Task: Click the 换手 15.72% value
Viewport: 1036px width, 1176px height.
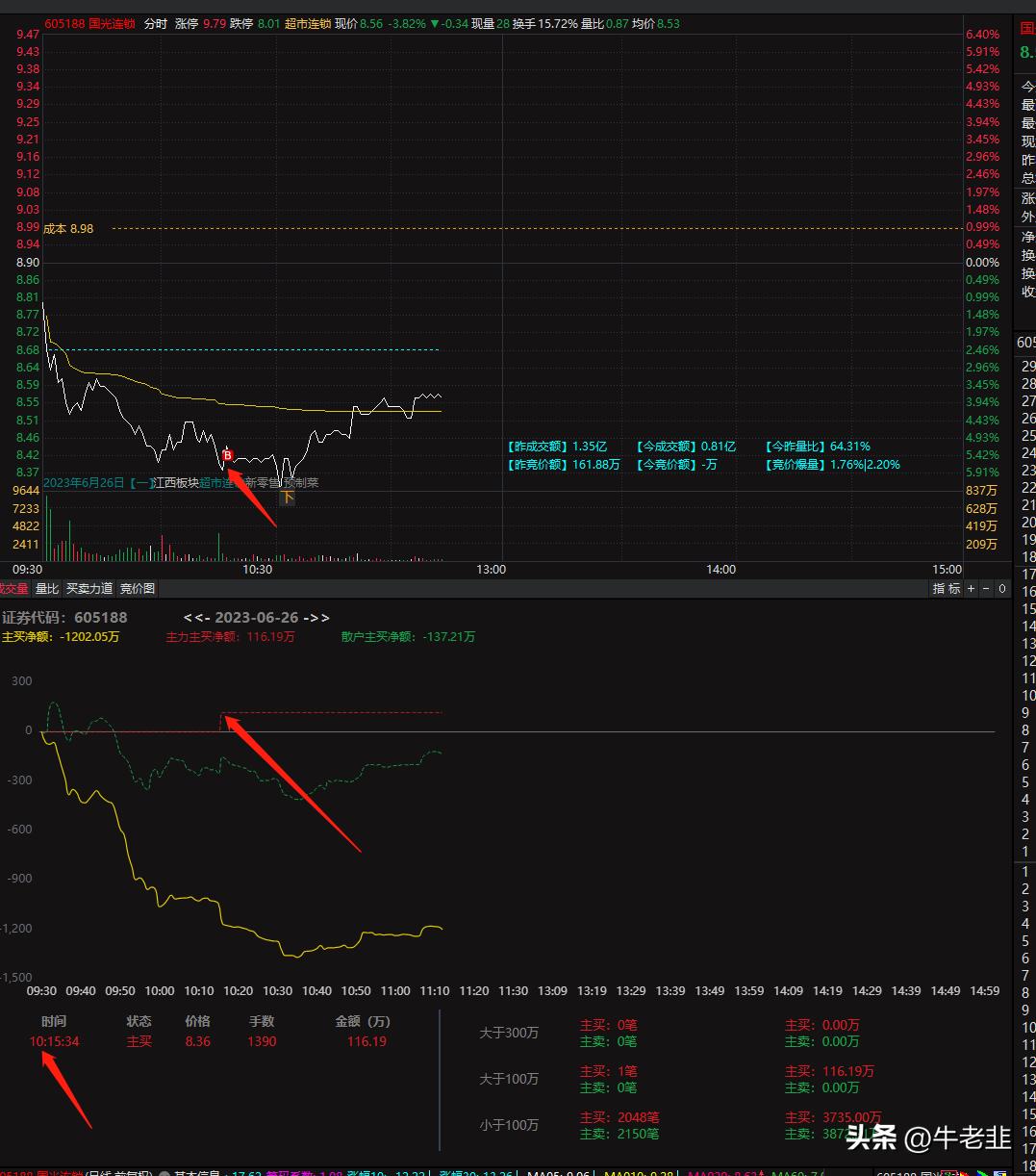Action: point(544,23)
